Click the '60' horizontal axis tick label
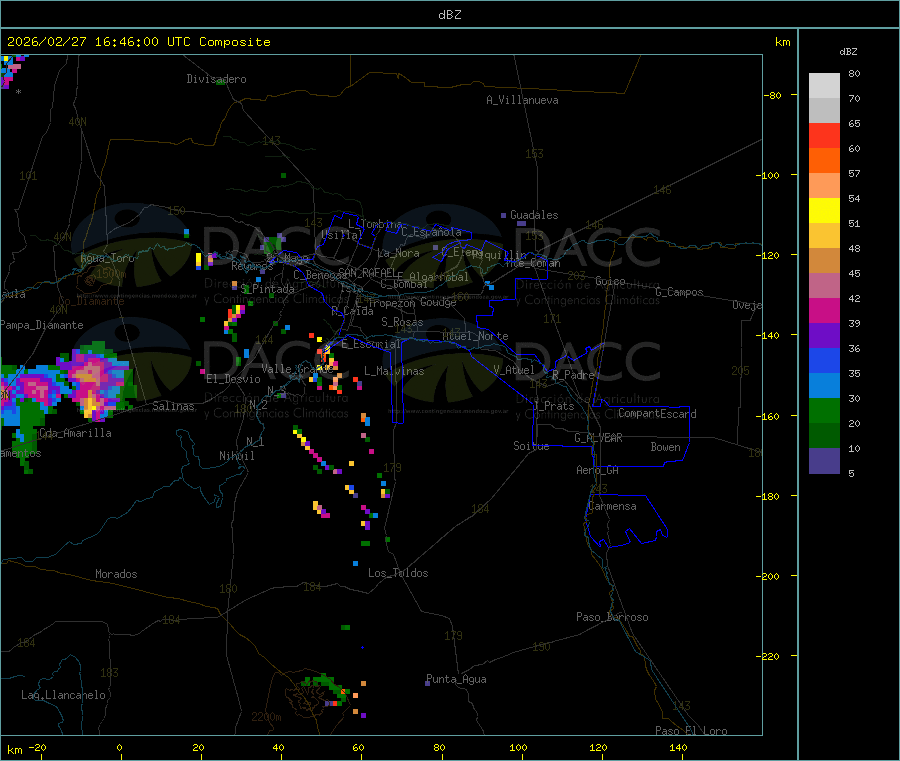Image resolution: width=900 pixels, height=761 pixels. point(358,747)
